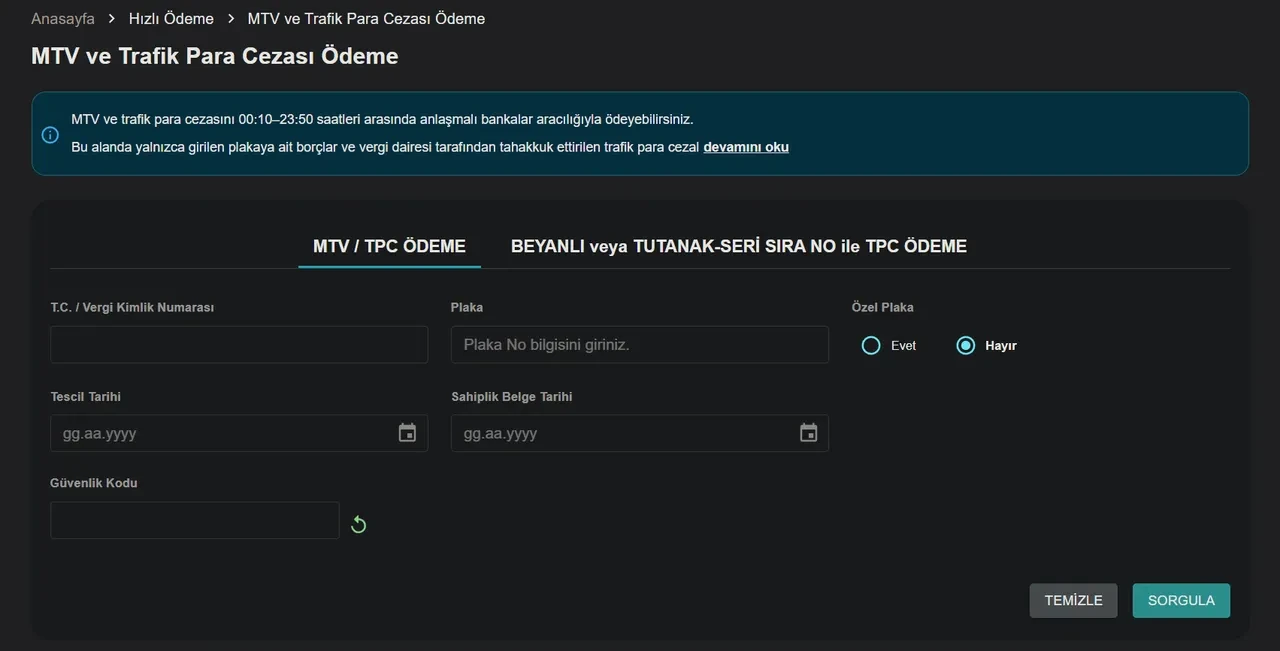Click into the Plaka number field
1280x651 pixels.
(639, 344)
